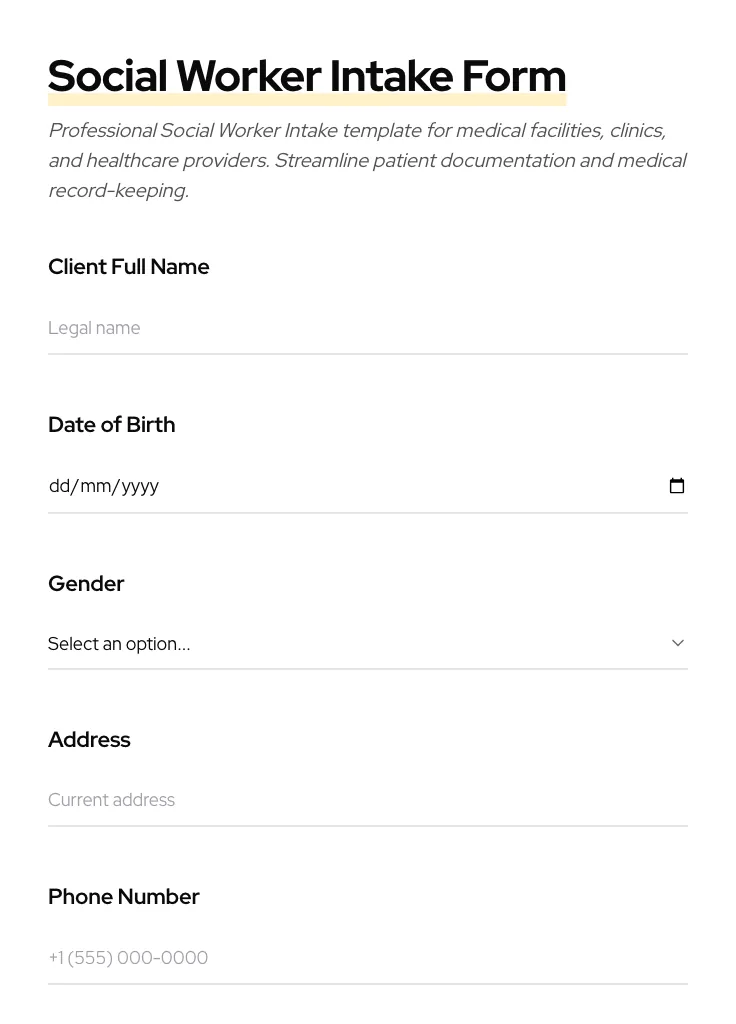736x1024 pixels.
Task: Select the dd day segment of the date
Action: point(59,486)
